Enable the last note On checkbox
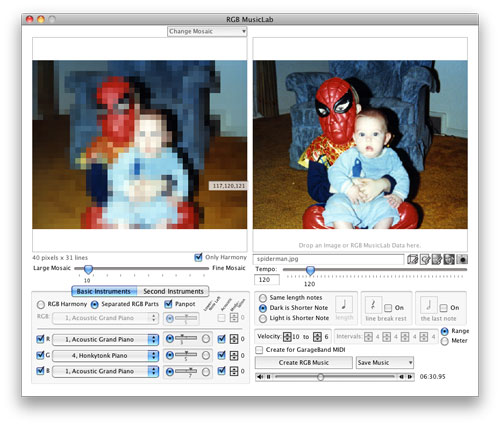 443,308
